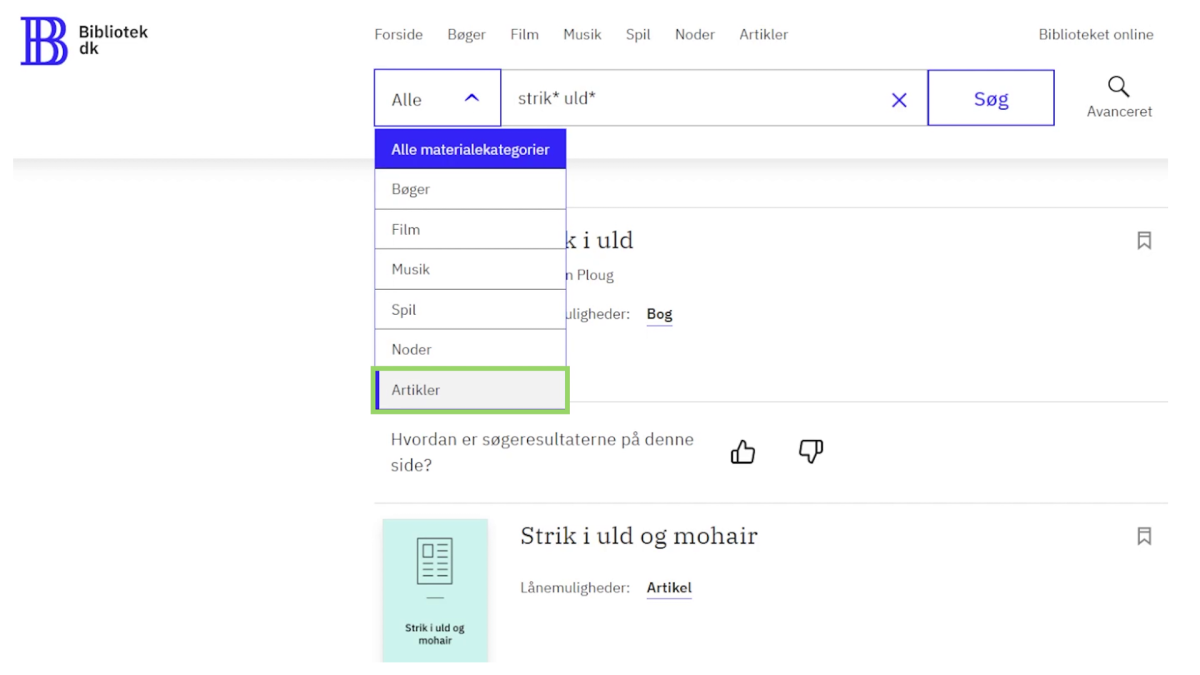Select Alle materialekategorier option
The width and height of the screenshot is (1200, 675).
click(x=470, y=149)
